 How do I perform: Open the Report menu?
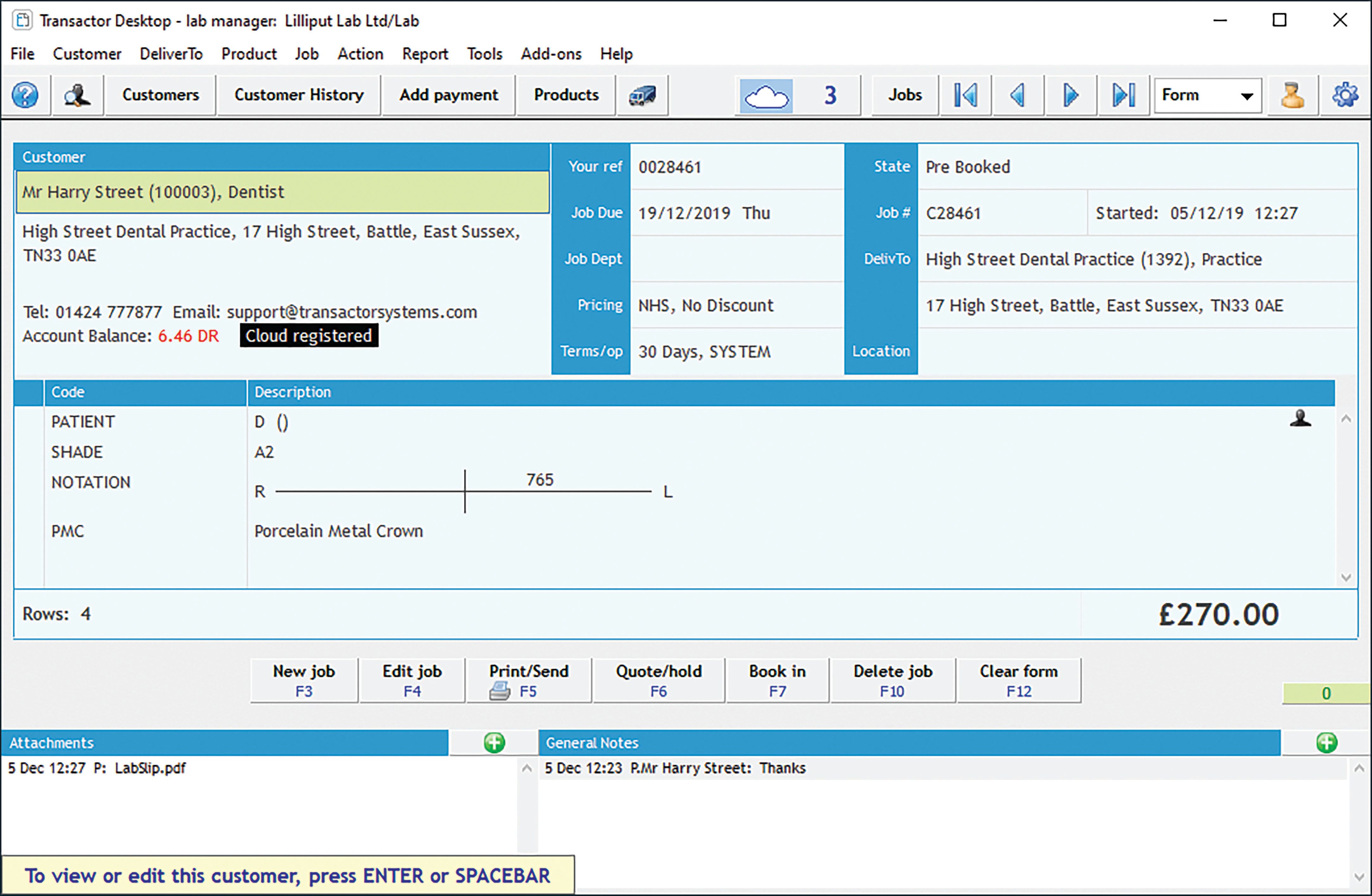[425, 54]
